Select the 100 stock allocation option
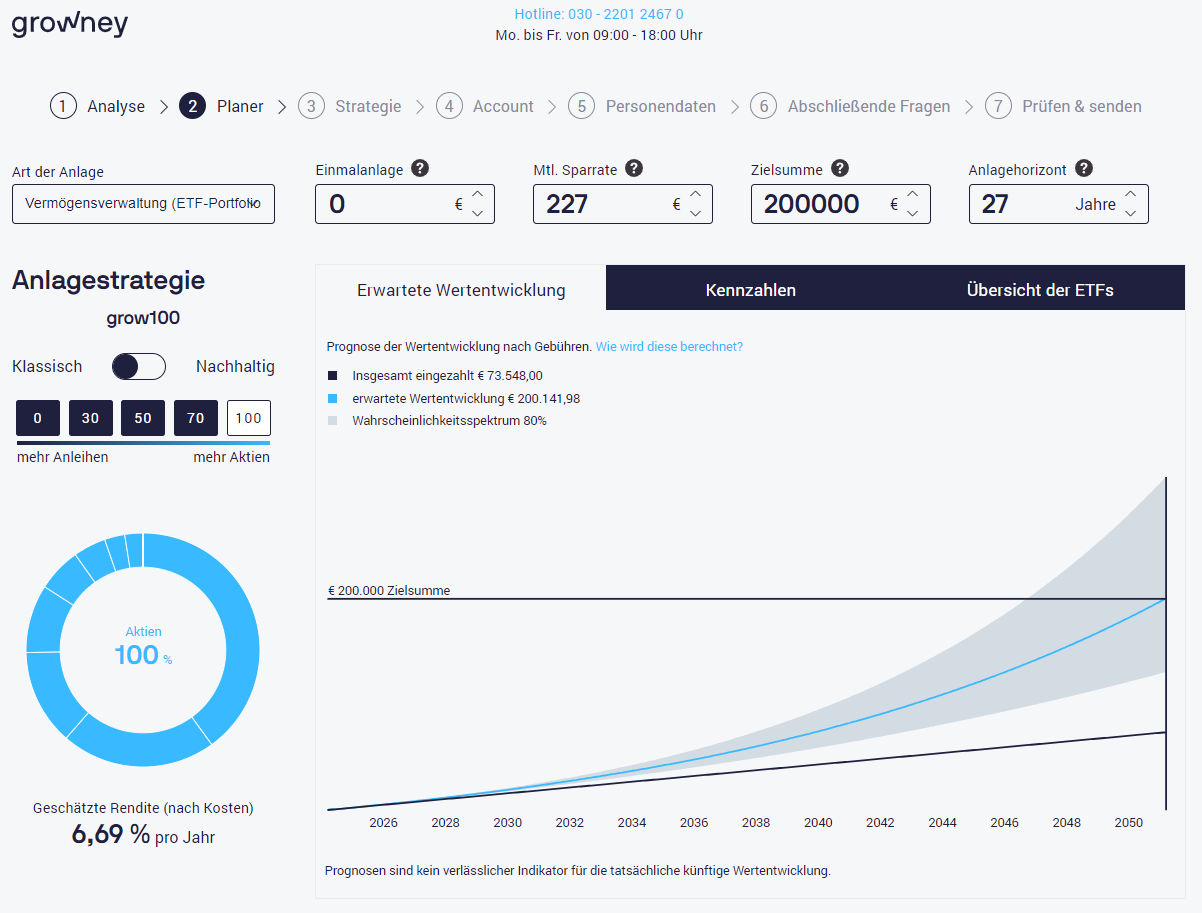The width and height of the screenshot is (1202, 913). tap(248, 418)
